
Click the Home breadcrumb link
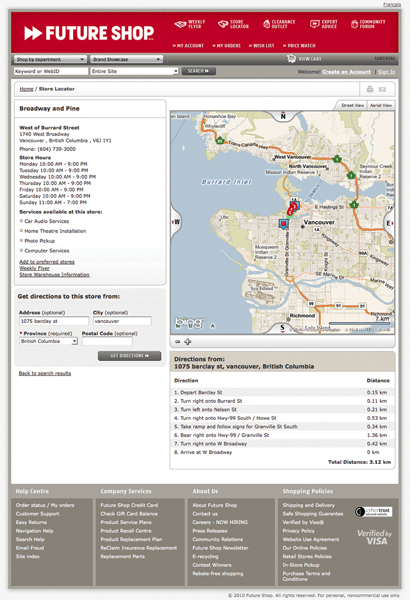[x=26, y=89]
